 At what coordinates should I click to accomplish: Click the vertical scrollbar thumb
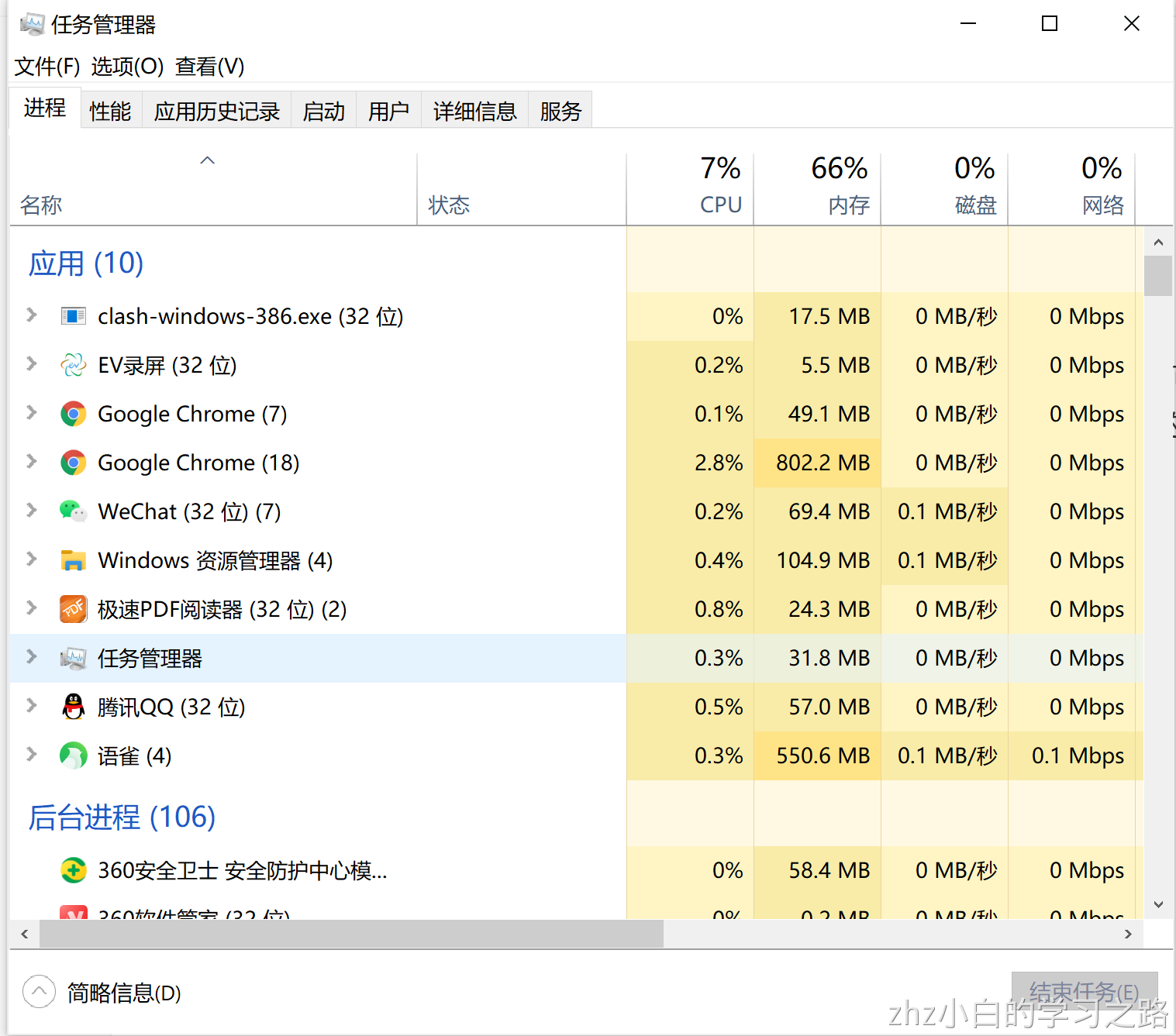click(1158, 277)
